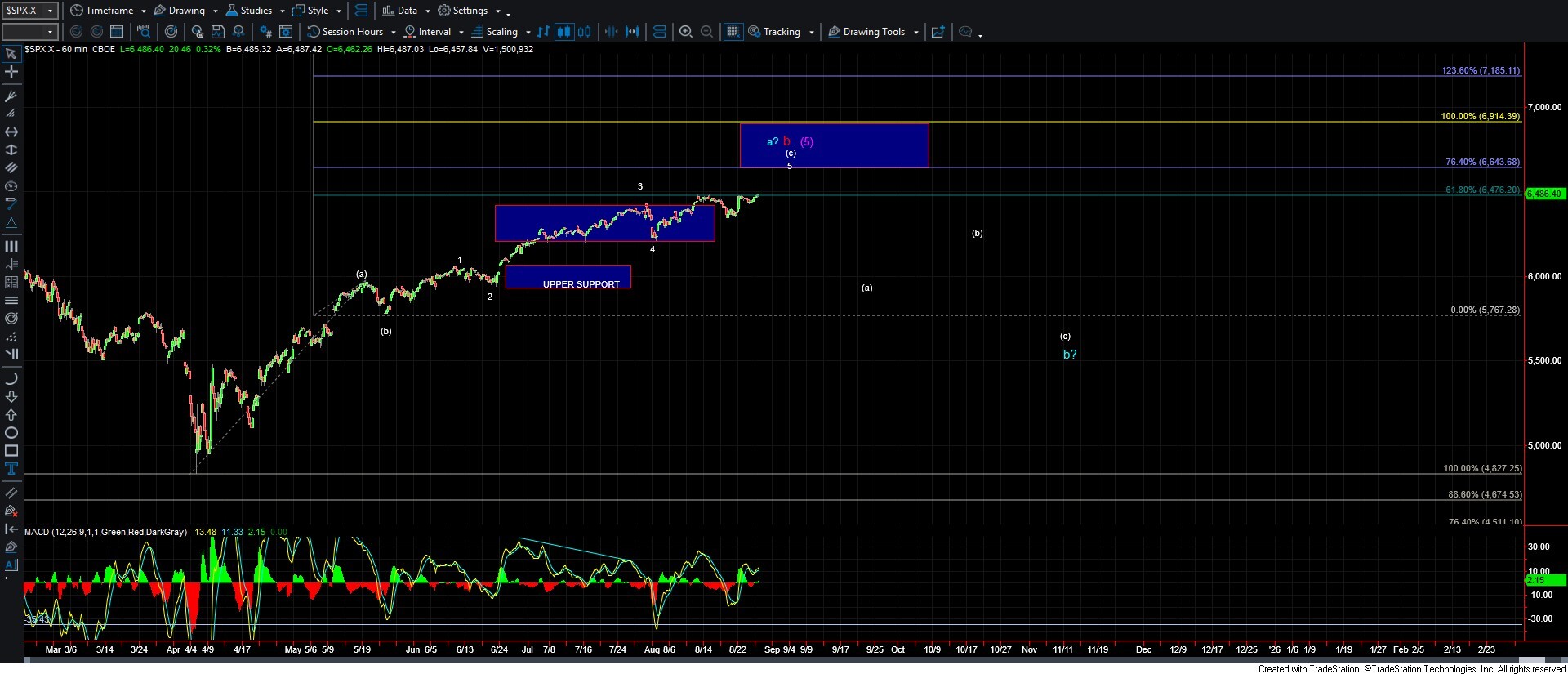Select the horizontal double-arrow drawing tool

pos(11,132)
